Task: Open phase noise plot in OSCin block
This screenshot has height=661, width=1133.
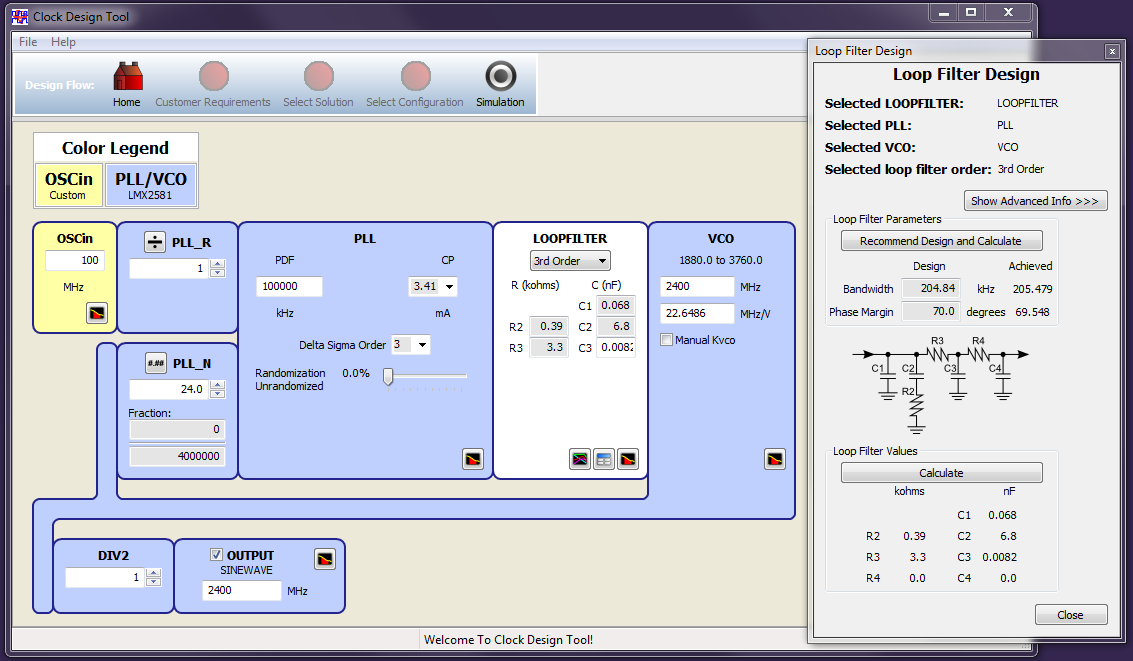Action: point(97,314)
